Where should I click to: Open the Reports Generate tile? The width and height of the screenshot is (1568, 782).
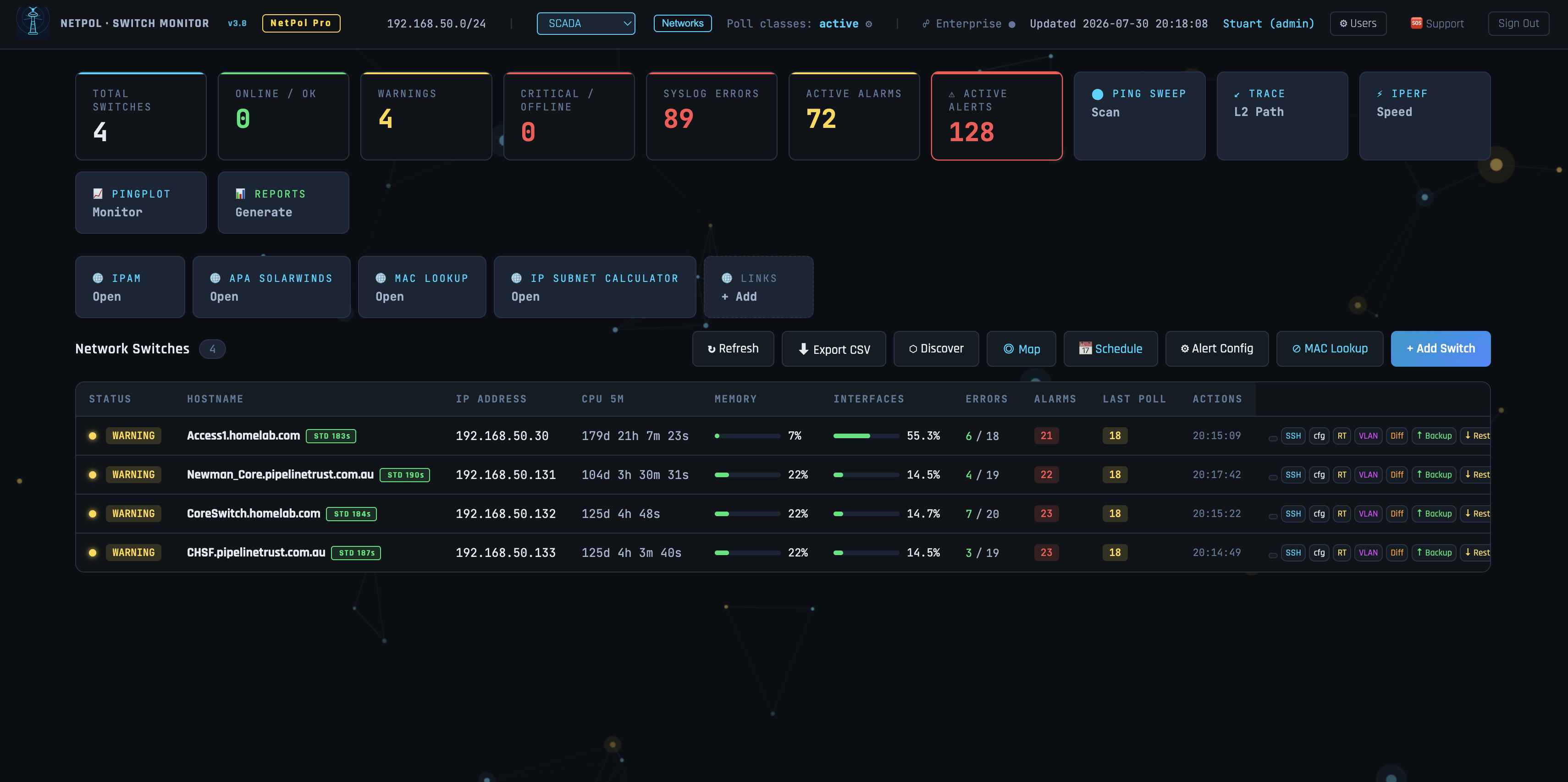click(284, 203)
